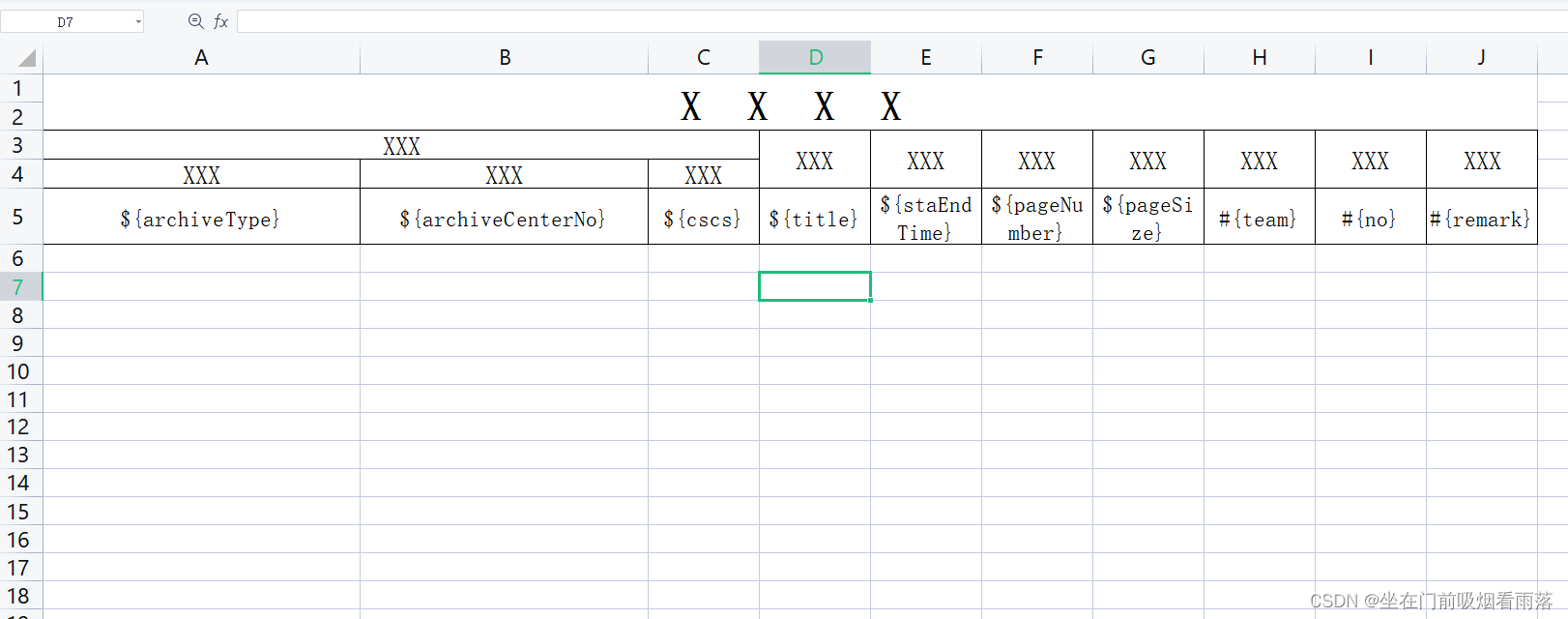Select row 3 header

coord(19,145)
